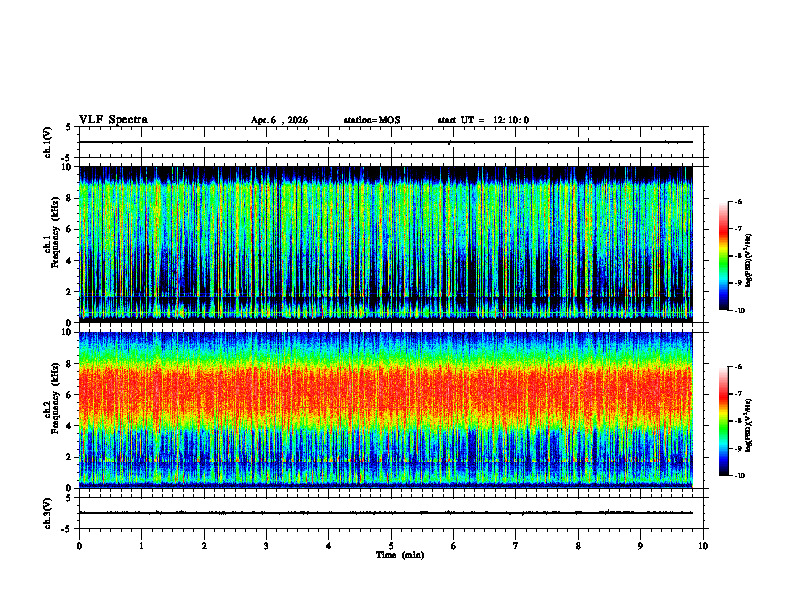Click the "8" kHz tick on ch.2 frequency axis
The width and height of the screenshot is (792, 612).
(71, 364)
